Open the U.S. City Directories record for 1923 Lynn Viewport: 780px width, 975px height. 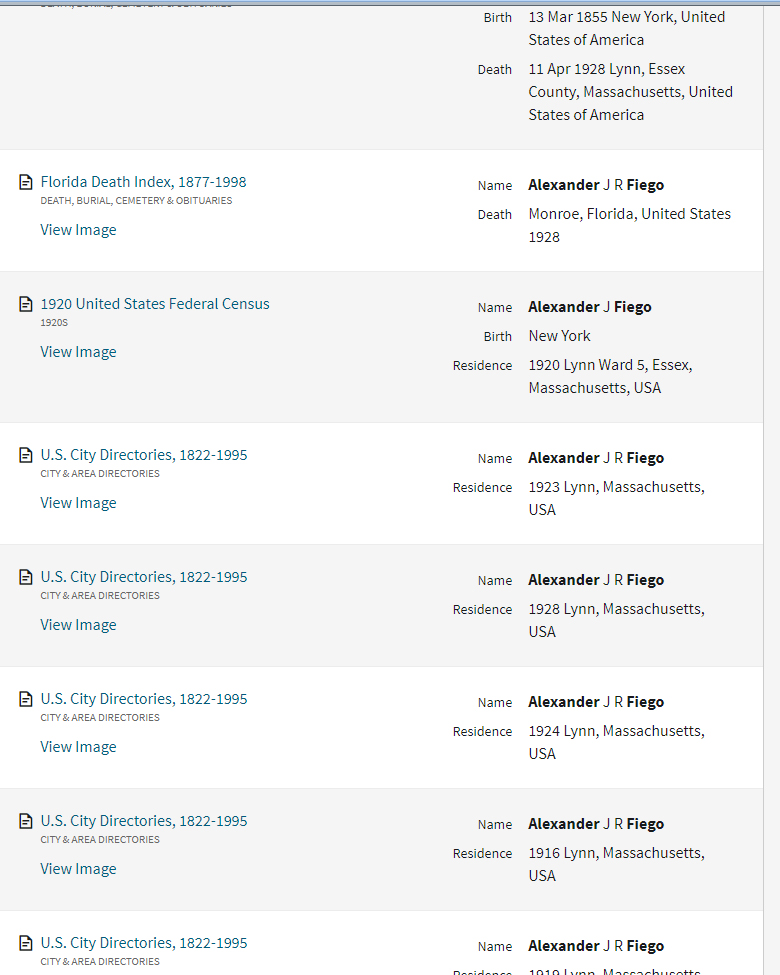(x=143, y=454)
